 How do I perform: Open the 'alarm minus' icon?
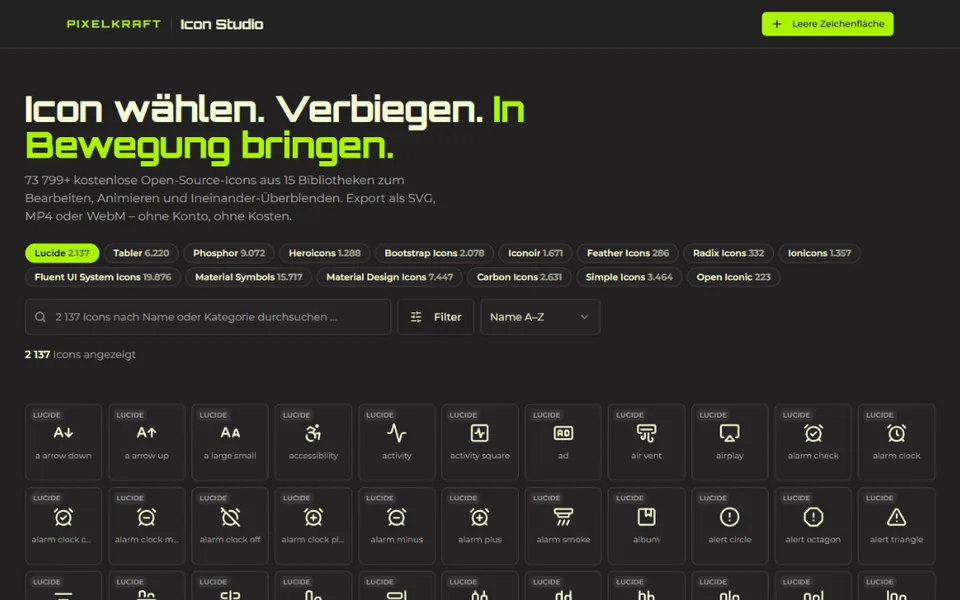(396, 526)
